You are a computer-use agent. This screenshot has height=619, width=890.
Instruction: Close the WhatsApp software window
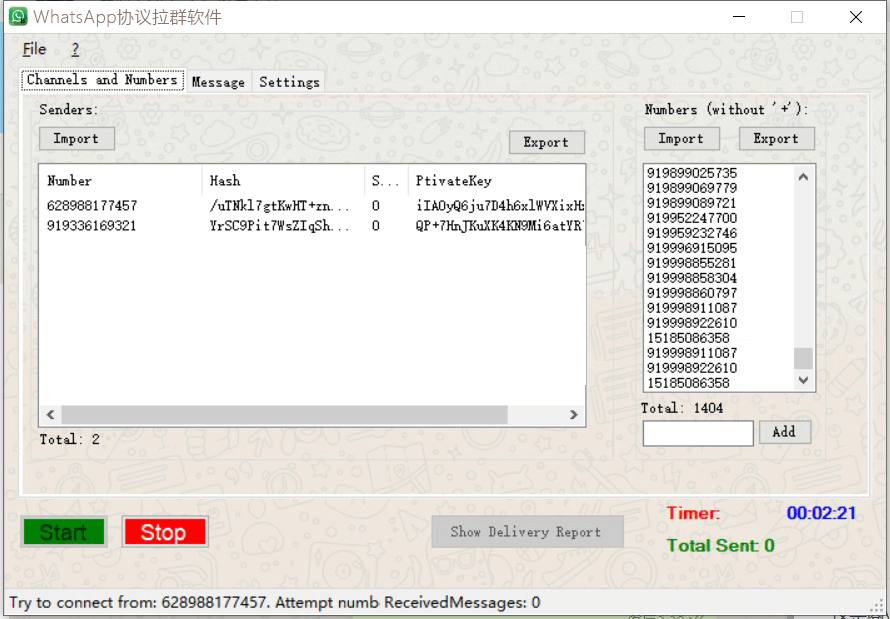856,17
